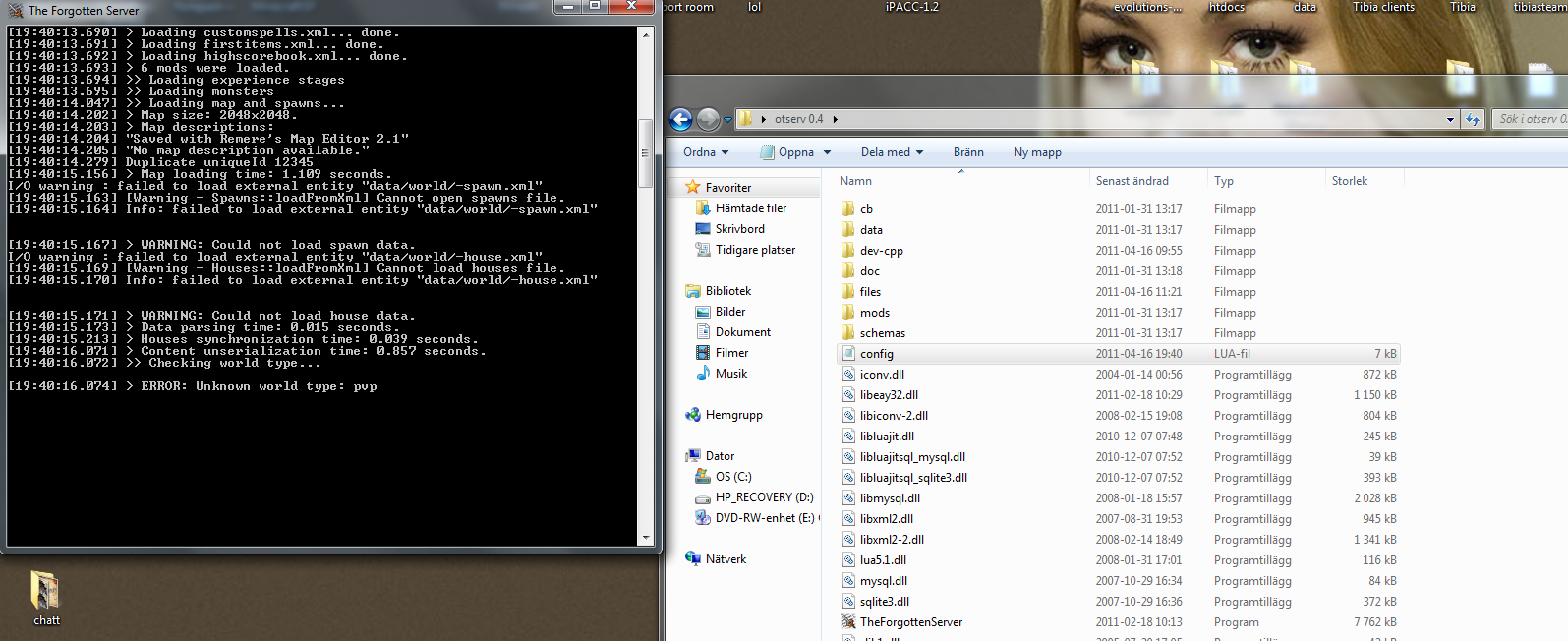The height and width of the screenshot is (641, 1568).
Task: Click the back navigation arrow in Explorer
Action: coord(681,119)
